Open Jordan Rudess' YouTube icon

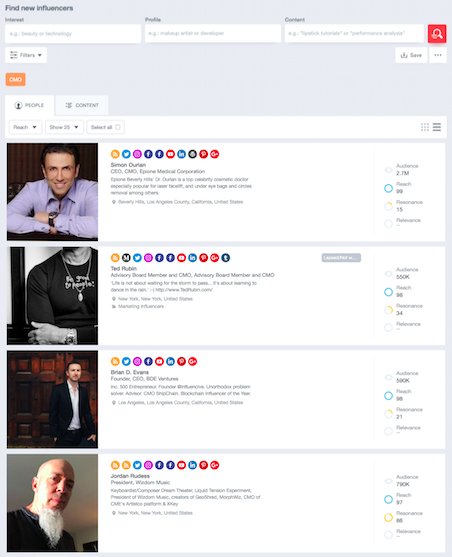point(181,465)
